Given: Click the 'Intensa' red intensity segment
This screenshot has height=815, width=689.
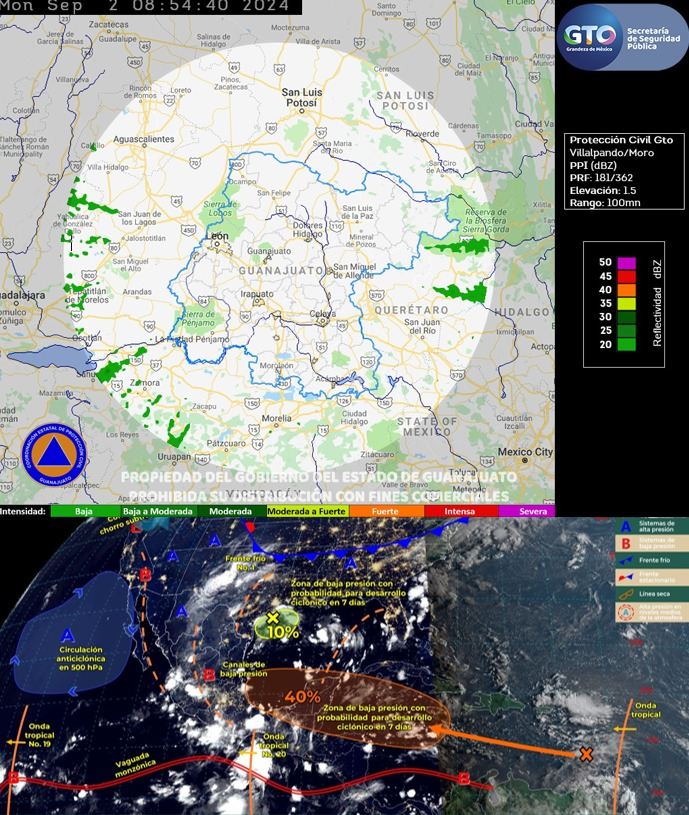Looking at the screenshot, I should point(461,511).
